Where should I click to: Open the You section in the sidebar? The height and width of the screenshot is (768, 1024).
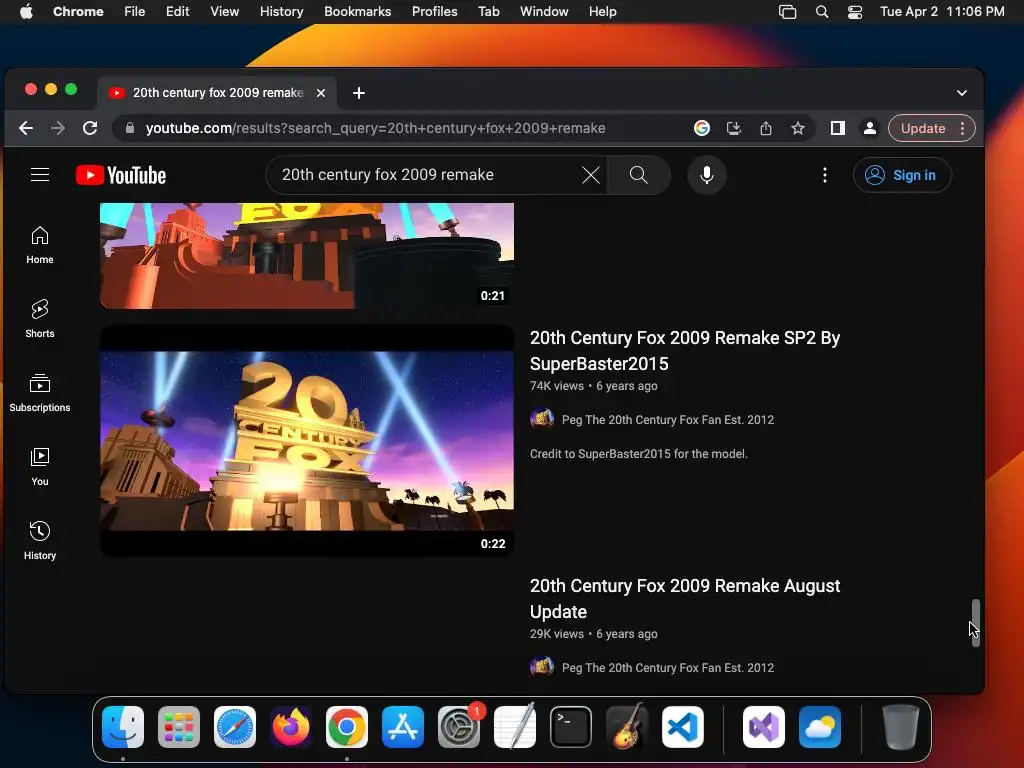point(40,466)
